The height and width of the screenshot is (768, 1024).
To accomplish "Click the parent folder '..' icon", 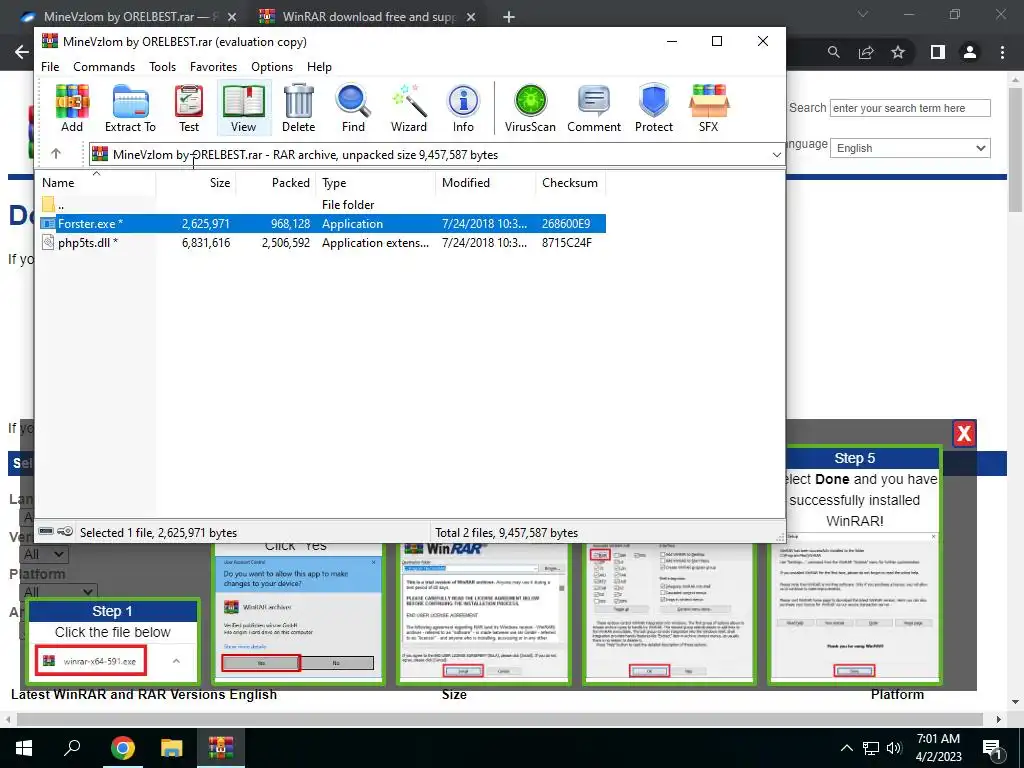I will [x=48, y=204].
